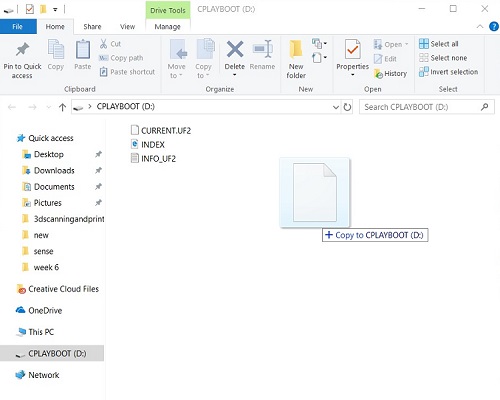Click the refresh icon beside the address bar

point(347,107)
